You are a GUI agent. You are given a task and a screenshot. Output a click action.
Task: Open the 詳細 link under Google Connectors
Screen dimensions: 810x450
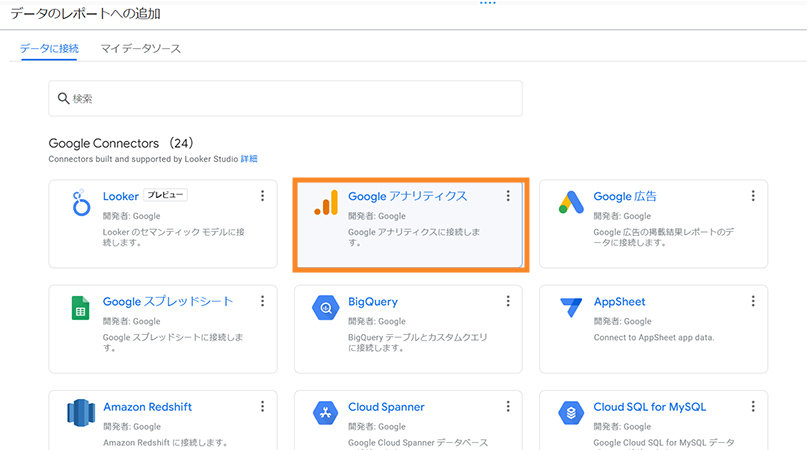249,159
